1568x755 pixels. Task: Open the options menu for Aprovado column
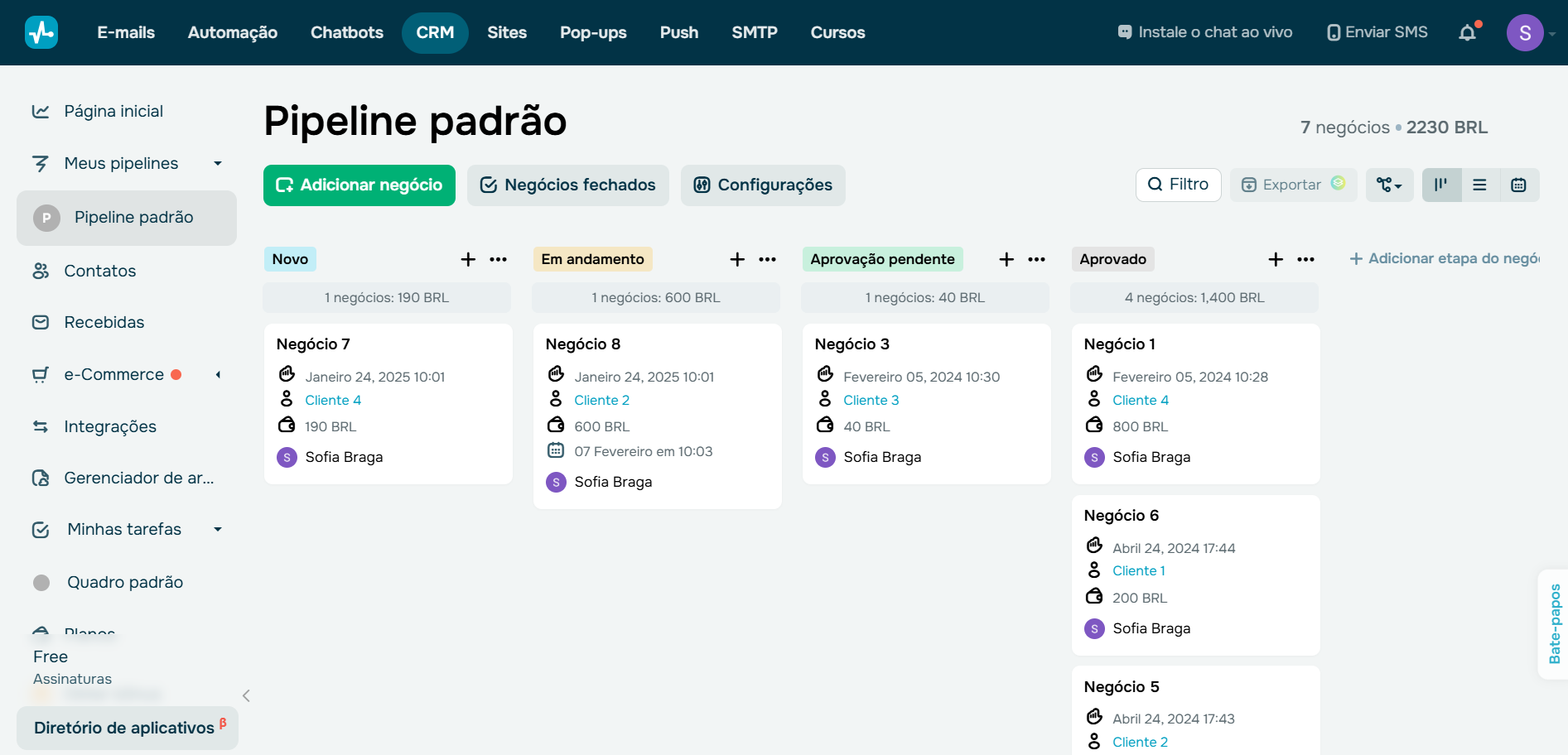coord(1305,259)
